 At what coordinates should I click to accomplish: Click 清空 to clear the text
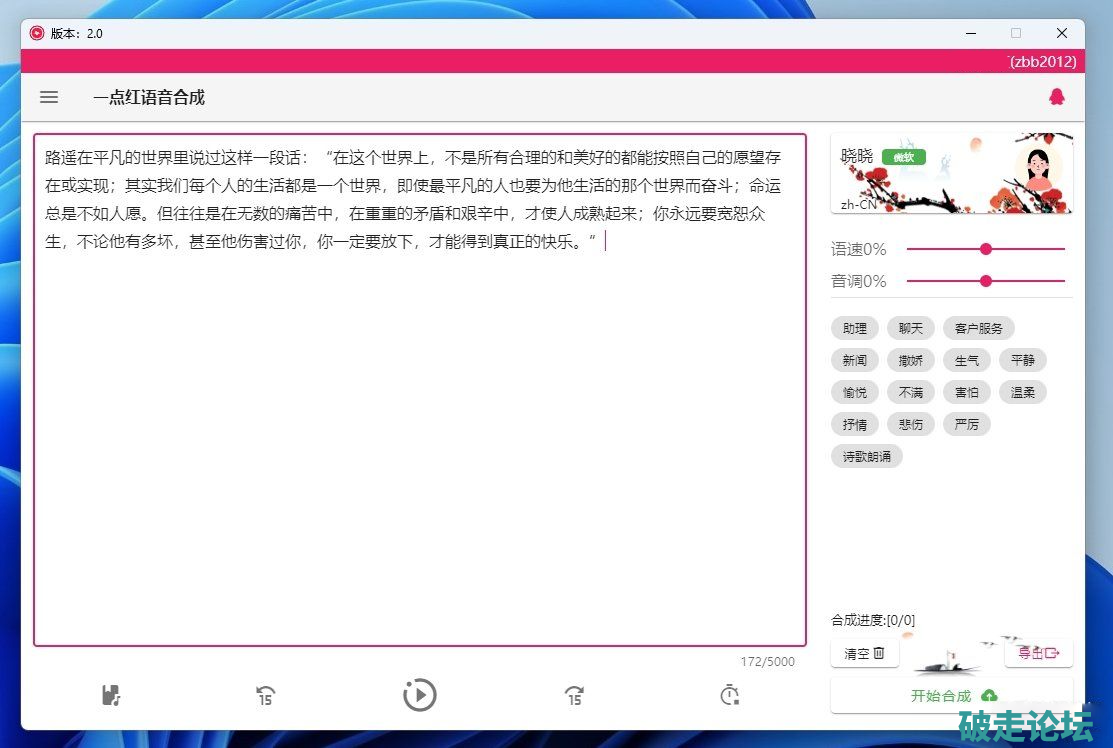863,653
